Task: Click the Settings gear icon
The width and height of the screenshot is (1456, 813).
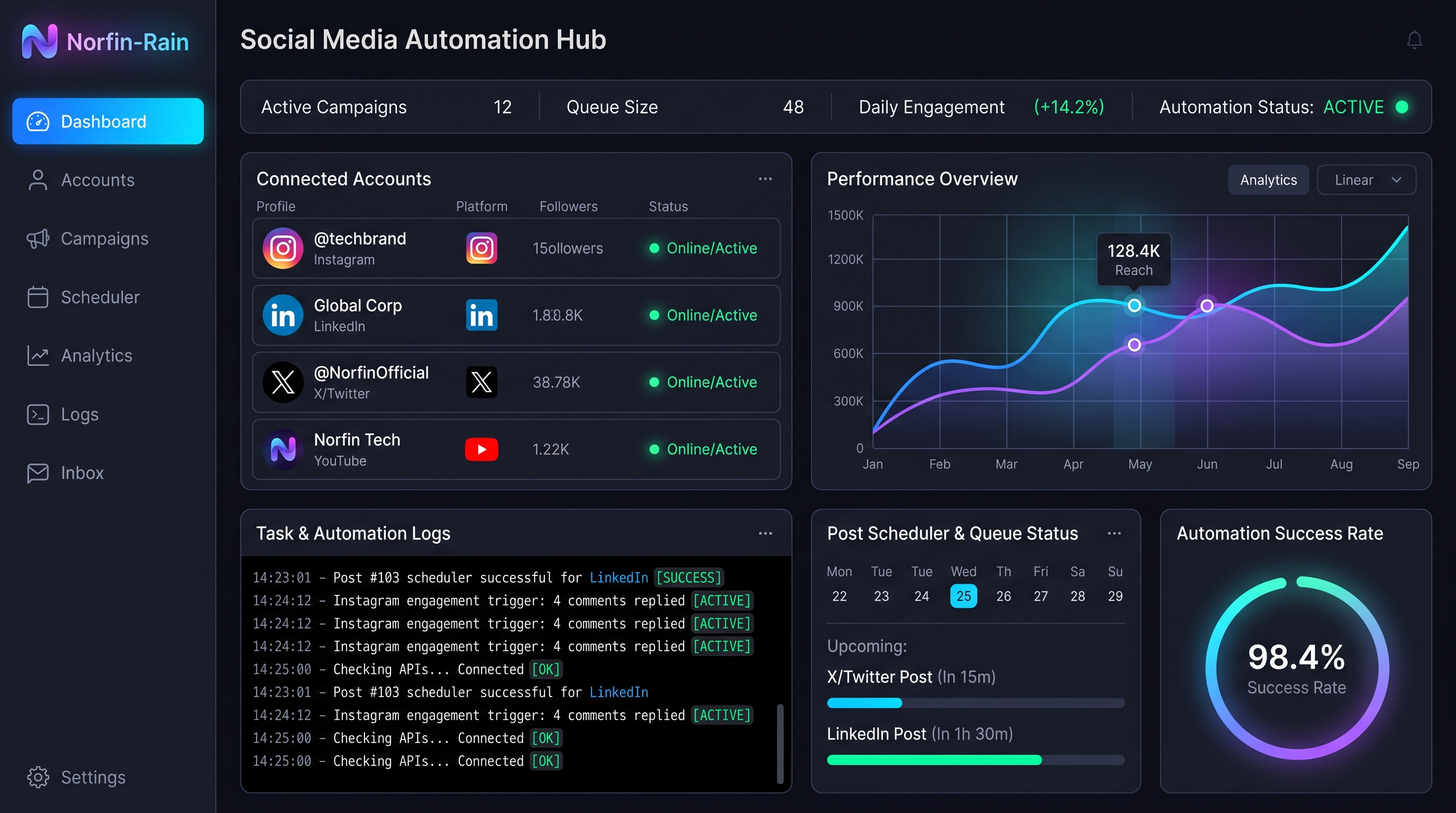Action: point(38,777)
